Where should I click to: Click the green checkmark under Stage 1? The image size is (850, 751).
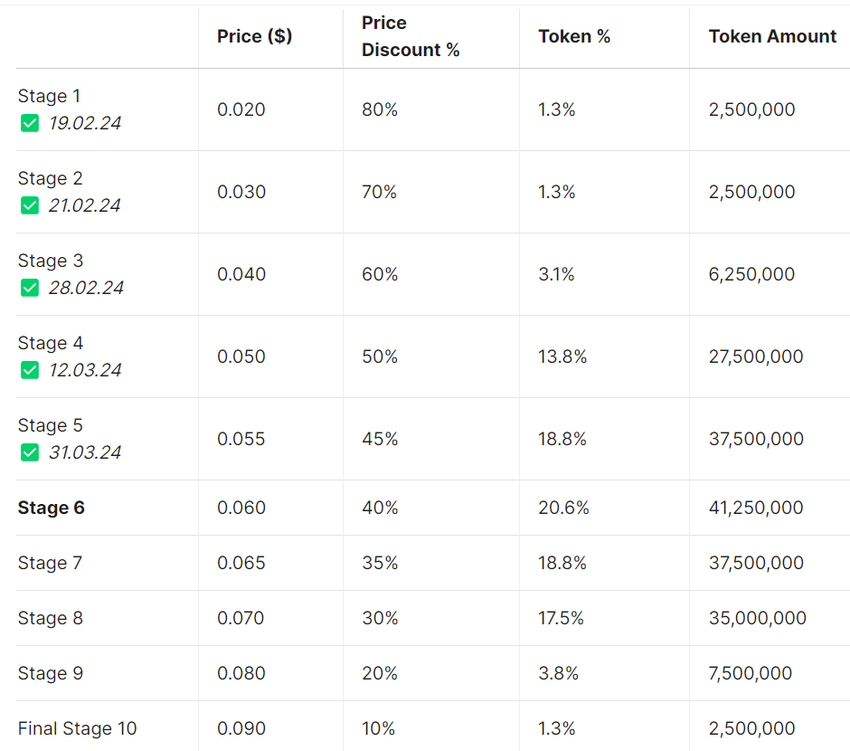30,123
